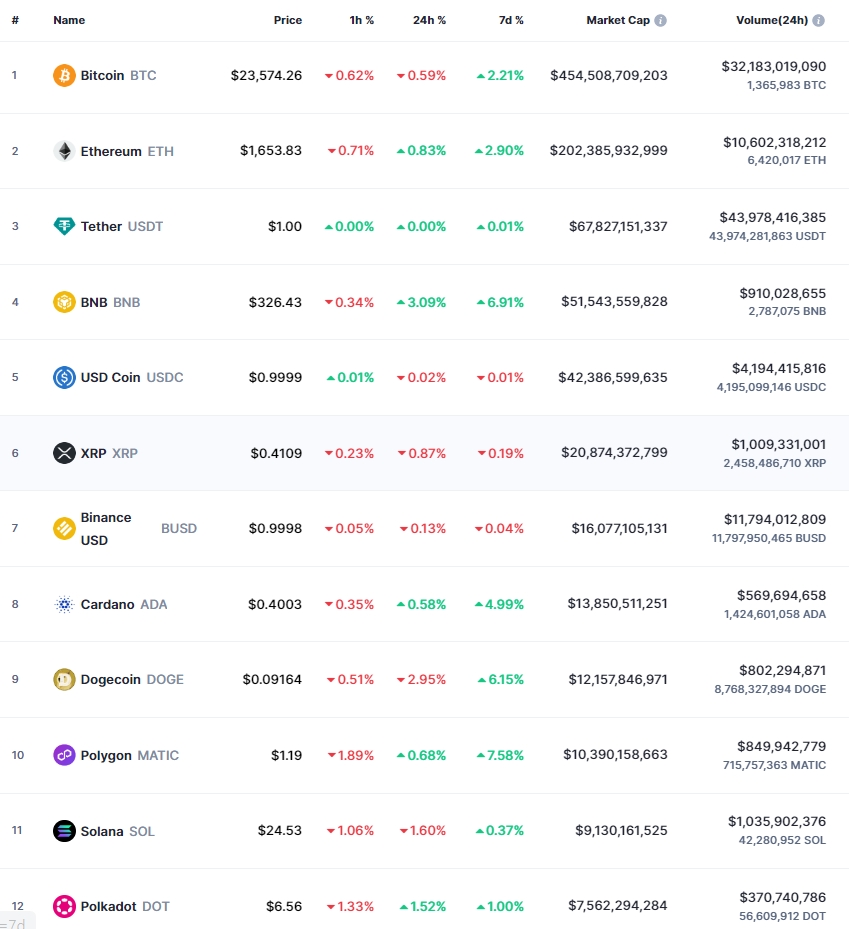
Task: Click the Solana logo icon
Action: point(64,831)
